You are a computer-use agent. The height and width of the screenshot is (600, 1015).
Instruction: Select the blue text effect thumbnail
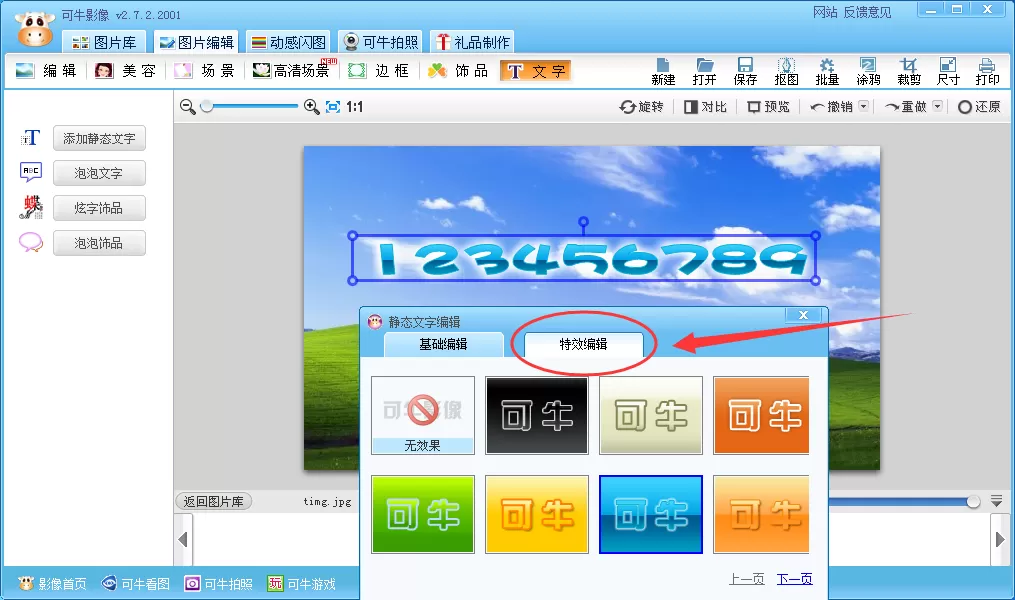point(651,515)
